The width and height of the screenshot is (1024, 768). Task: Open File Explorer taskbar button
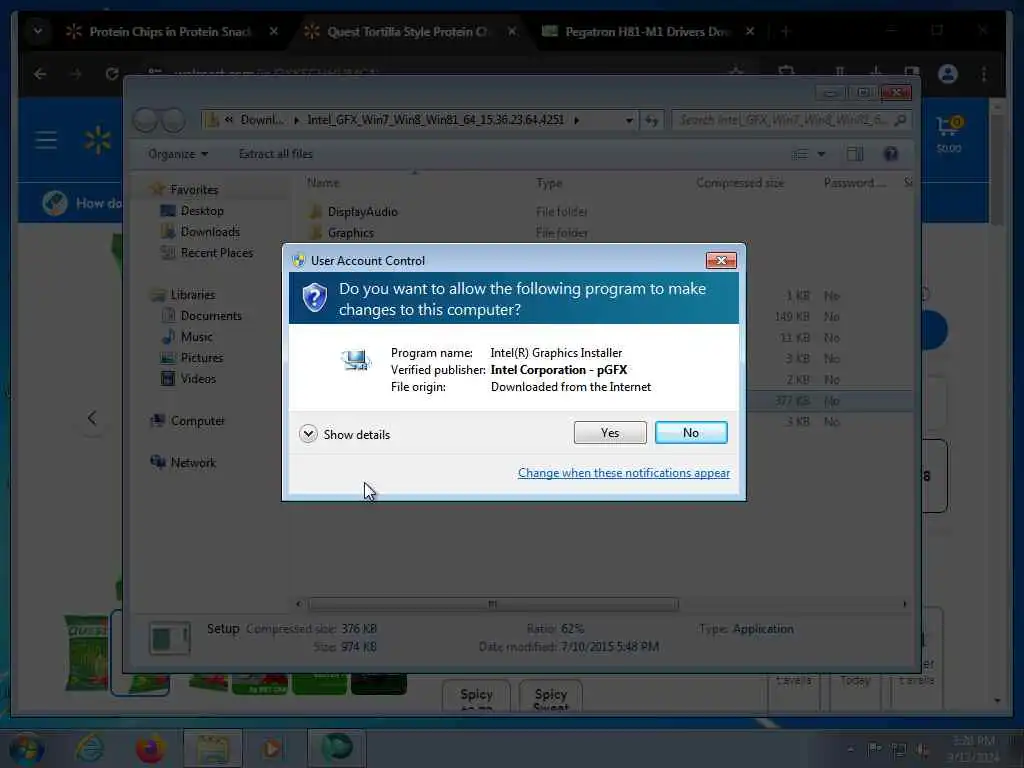213,749
